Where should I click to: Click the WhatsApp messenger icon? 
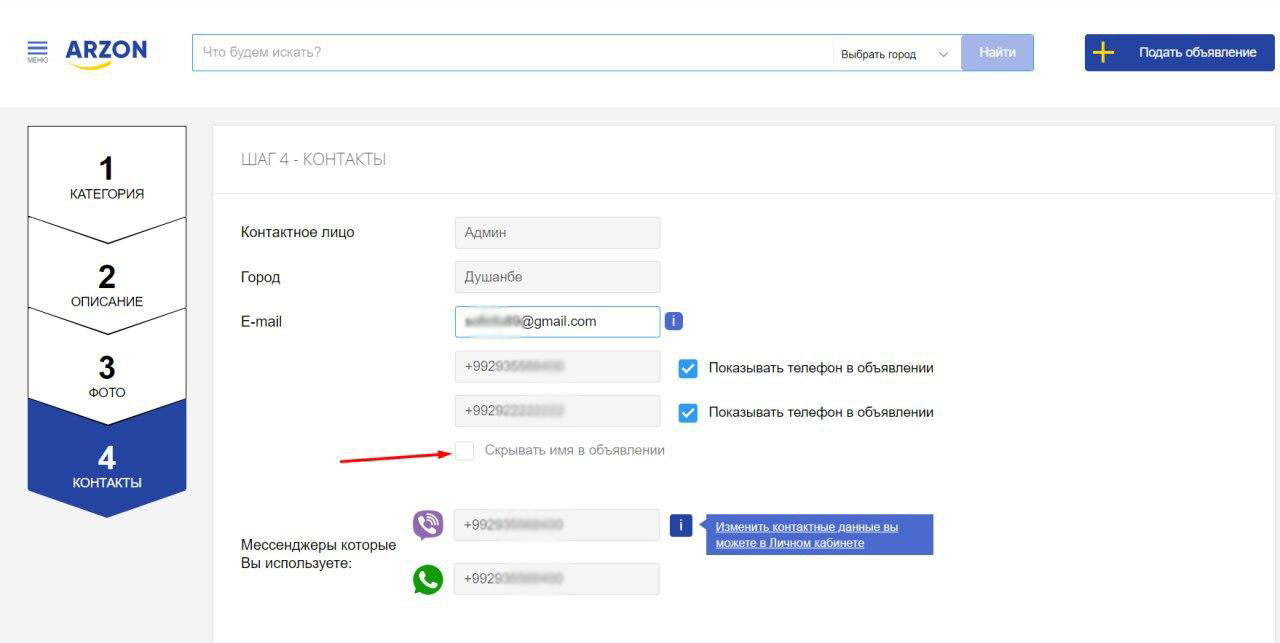point(428,579)
